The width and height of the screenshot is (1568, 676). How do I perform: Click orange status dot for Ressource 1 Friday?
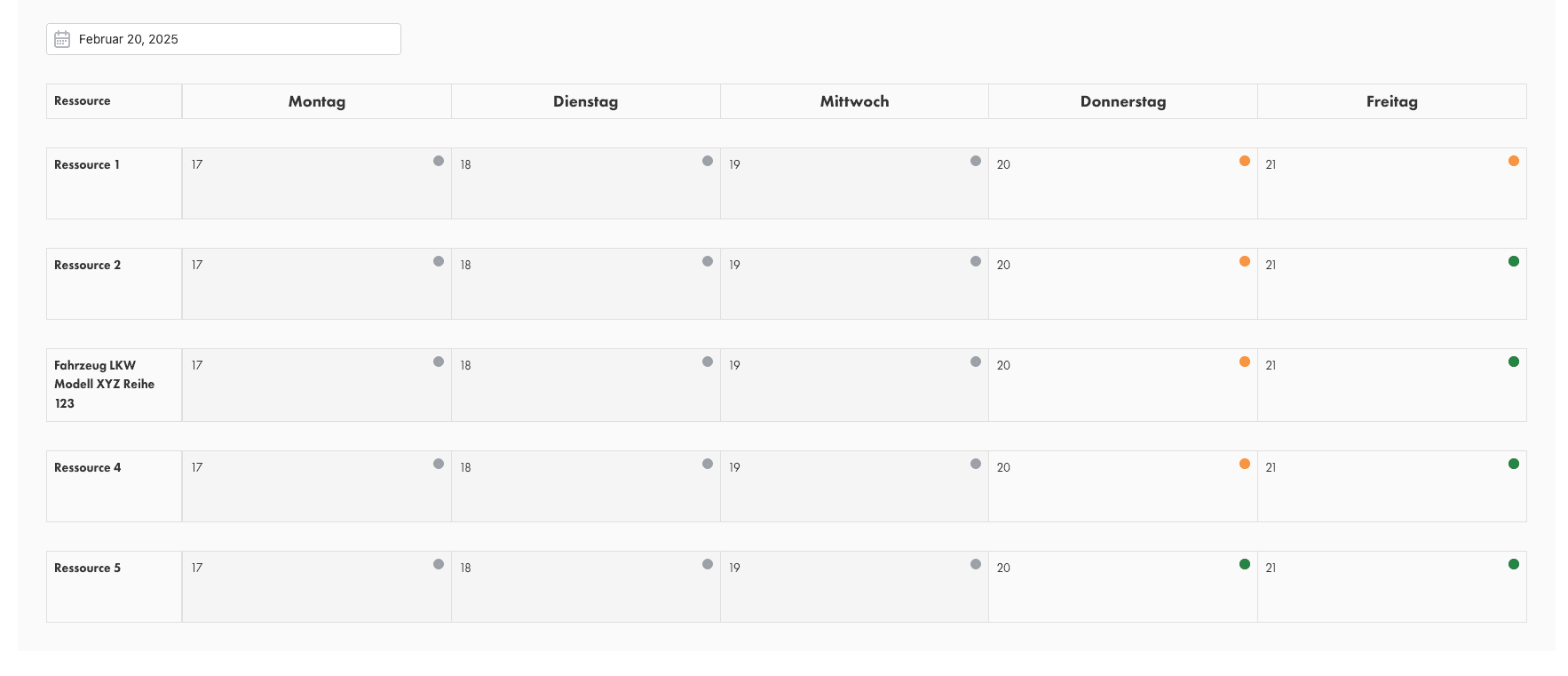pyautogui.click(x=1513, y=161)
